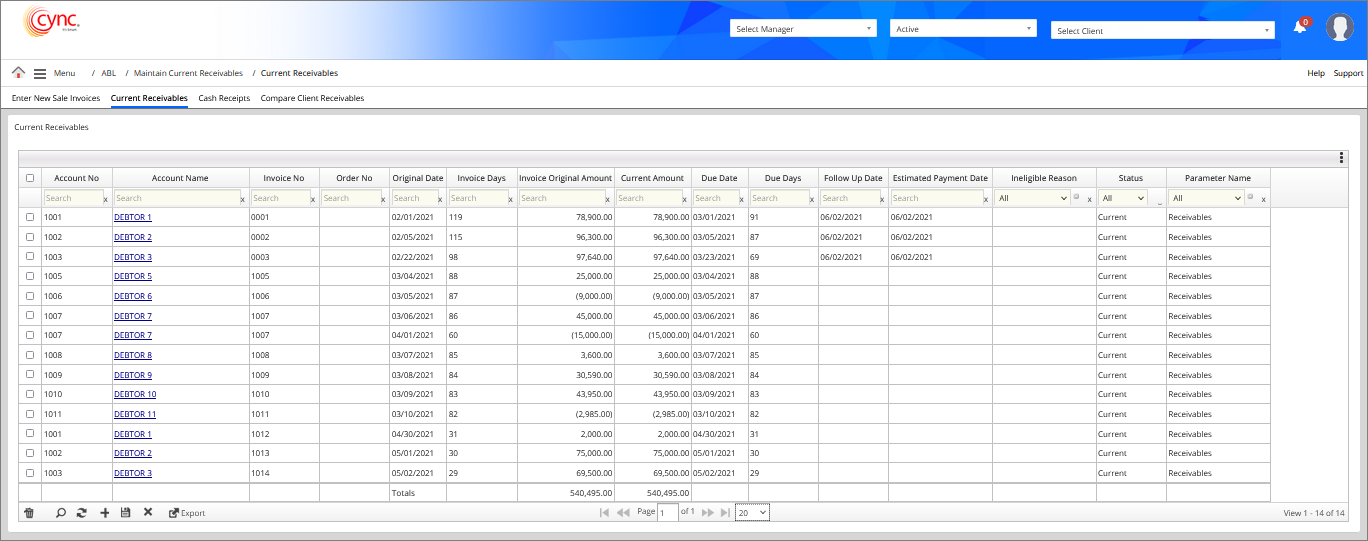The height and width of the screenshot is (541, 1368).
Task: Open the notifications bell icon
Action: click(1299, 27)
